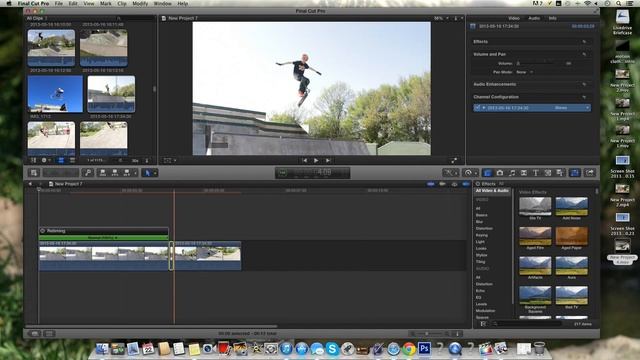Toggle the Inspector toolbar button

tap(575, 173)
